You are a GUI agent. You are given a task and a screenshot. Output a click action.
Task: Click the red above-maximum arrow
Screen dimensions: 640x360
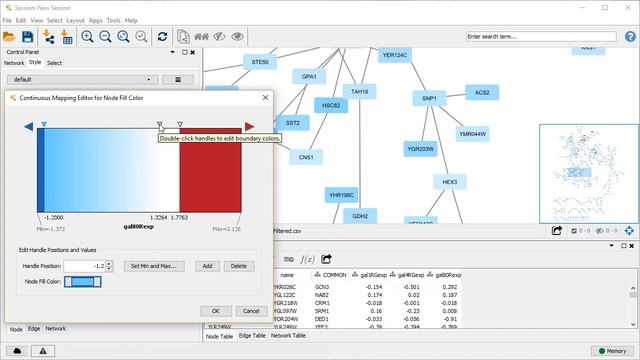(249, 127)
